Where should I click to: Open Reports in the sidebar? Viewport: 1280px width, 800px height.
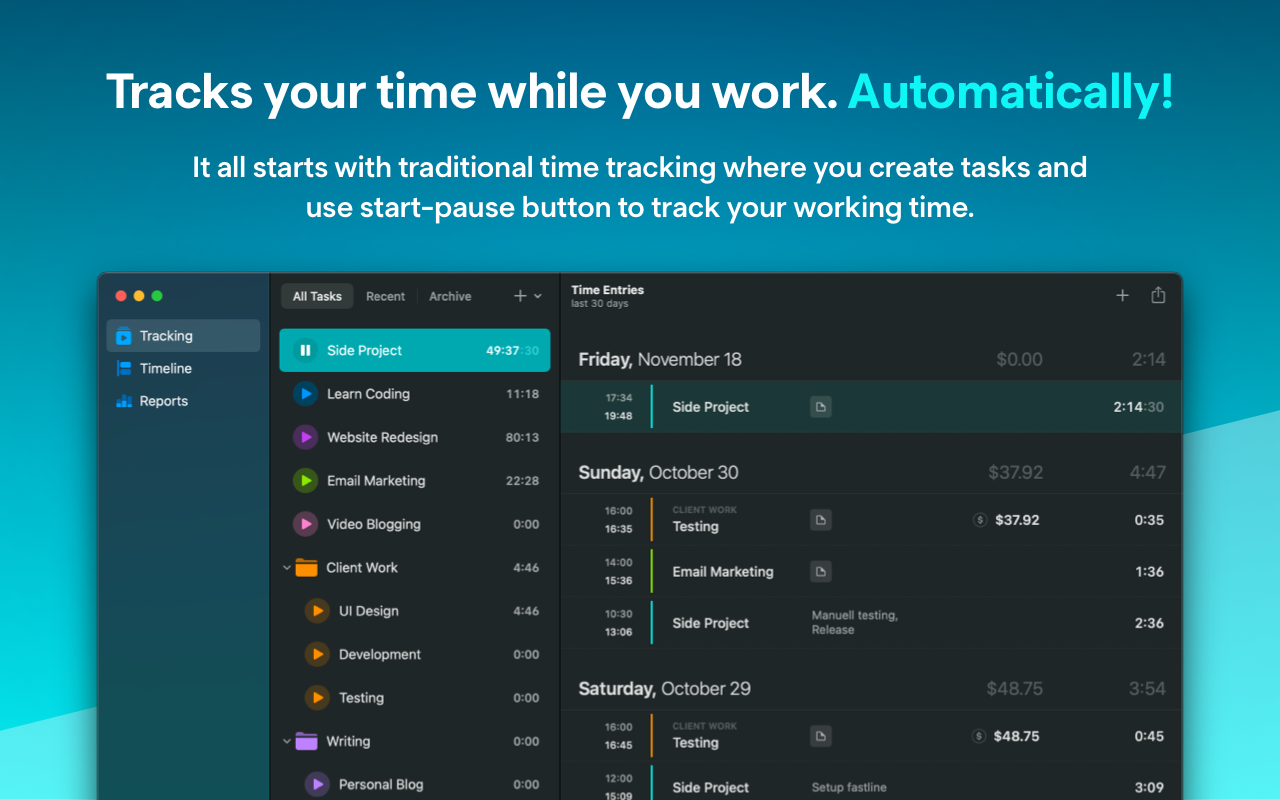coord(164,401)
